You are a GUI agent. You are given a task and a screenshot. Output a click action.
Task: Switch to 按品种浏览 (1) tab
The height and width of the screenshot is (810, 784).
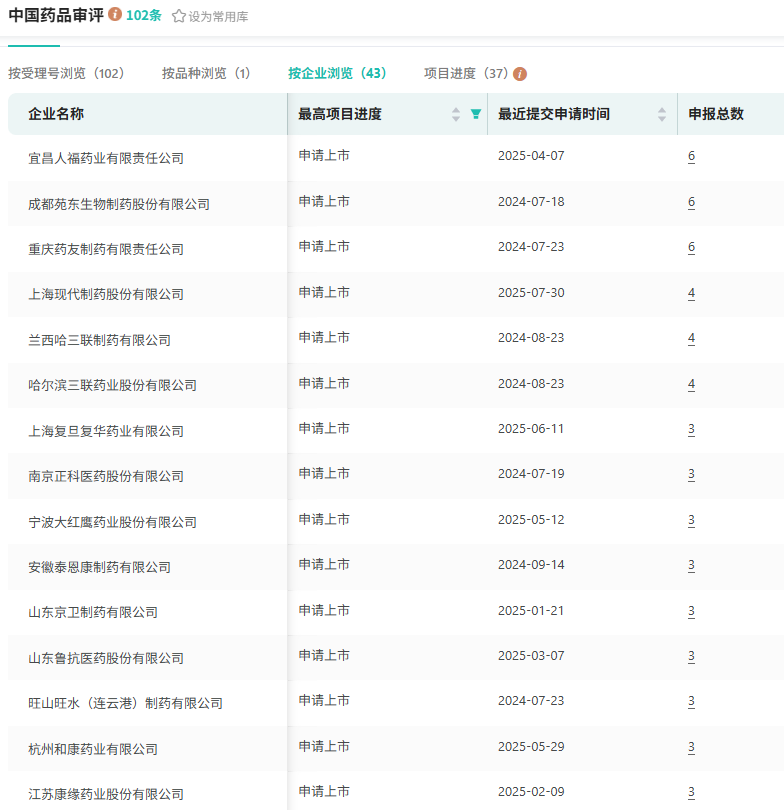[206, 73]
